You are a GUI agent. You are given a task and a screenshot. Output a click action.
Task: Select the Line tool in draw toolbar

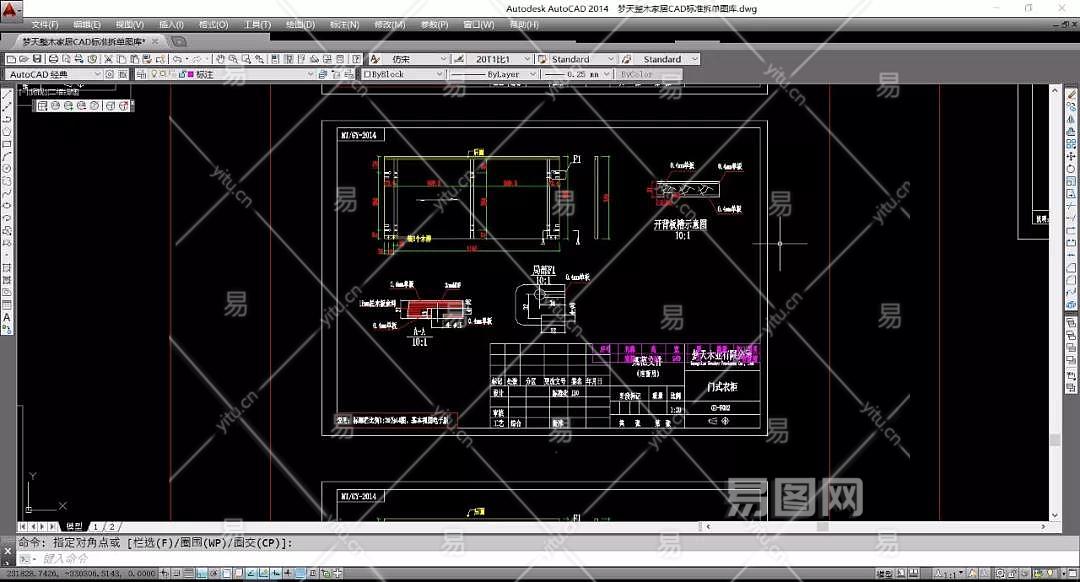point(7,94)
